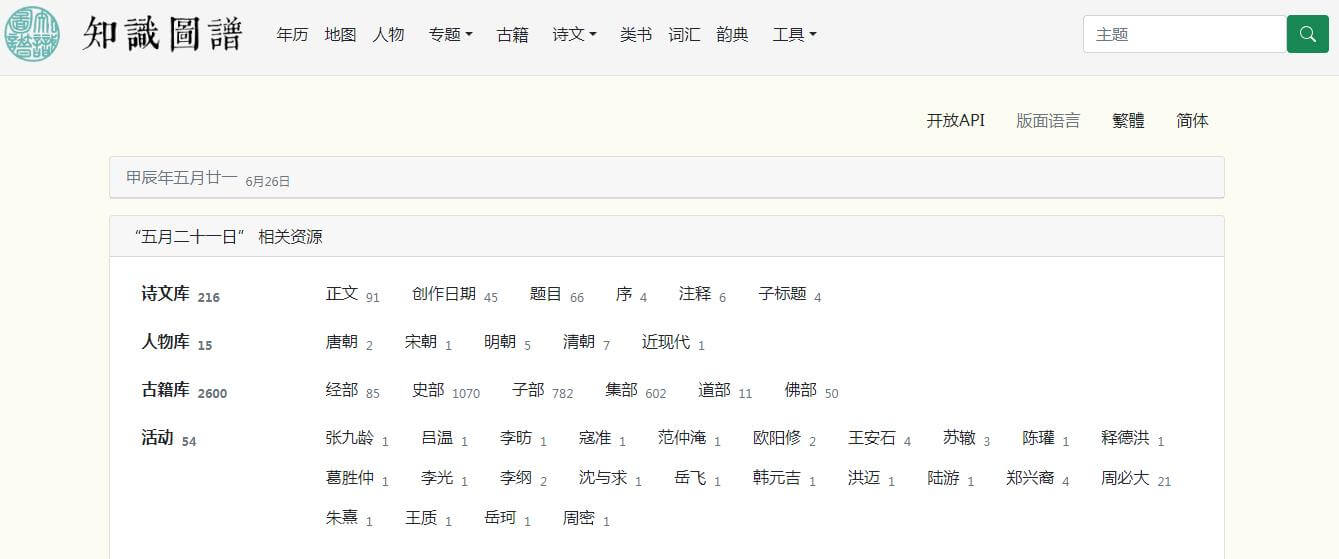Screen dimensions: 1339x559
Task: Show 宋朝 people results
Action: (421, 342)
